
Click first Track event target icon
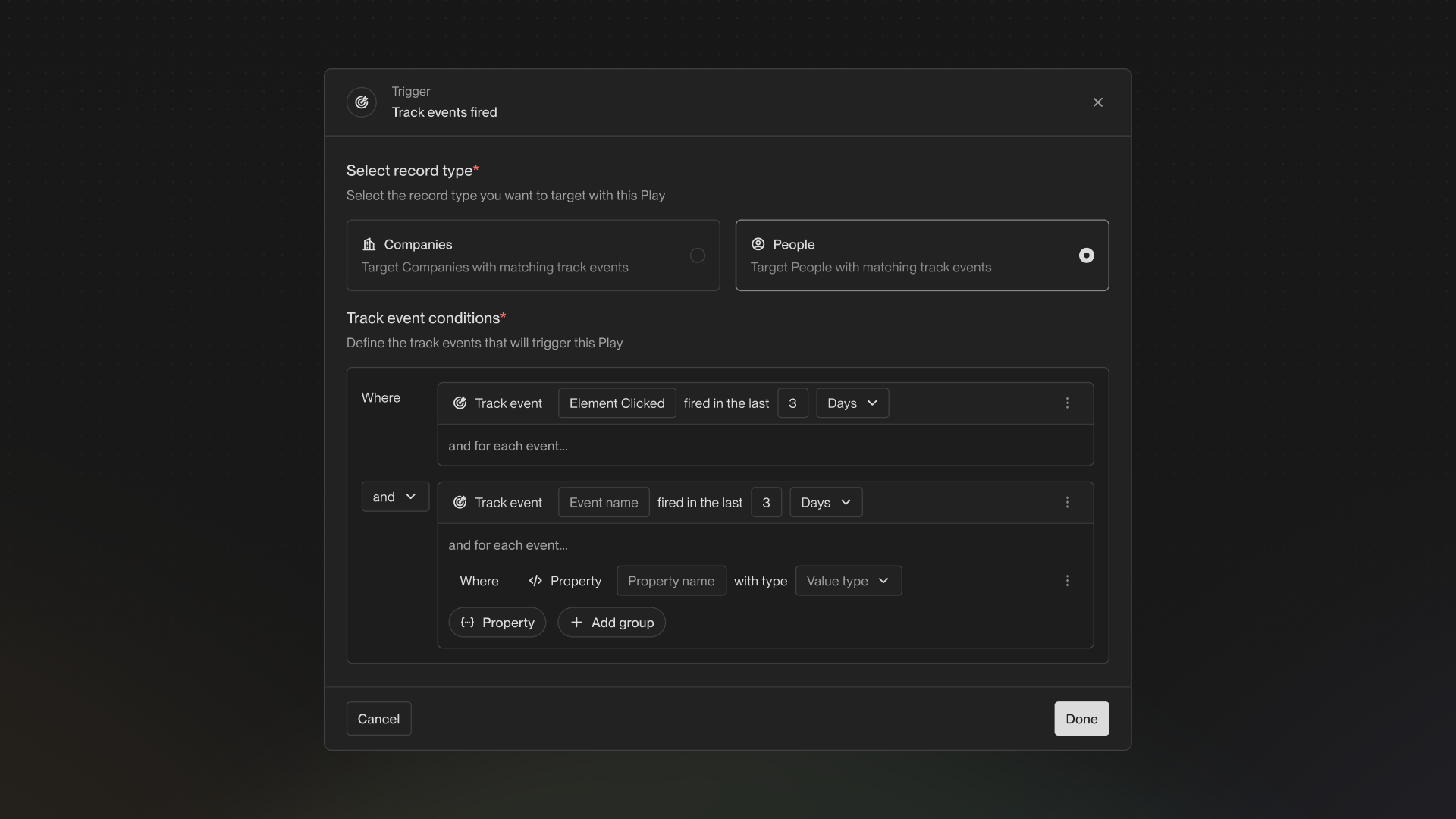coord(460,403)
